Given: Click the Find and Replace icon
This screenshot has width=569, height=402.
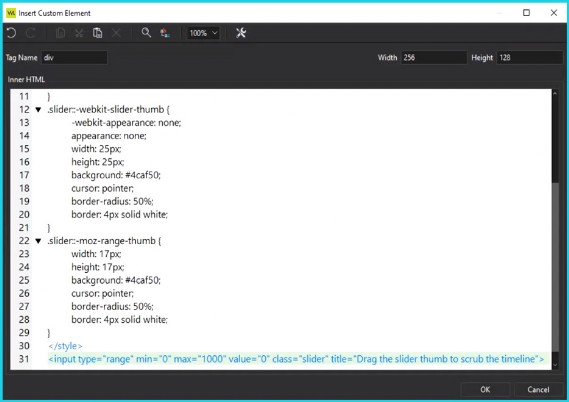Looking at the screenshot, I should (x=165, y=33).
